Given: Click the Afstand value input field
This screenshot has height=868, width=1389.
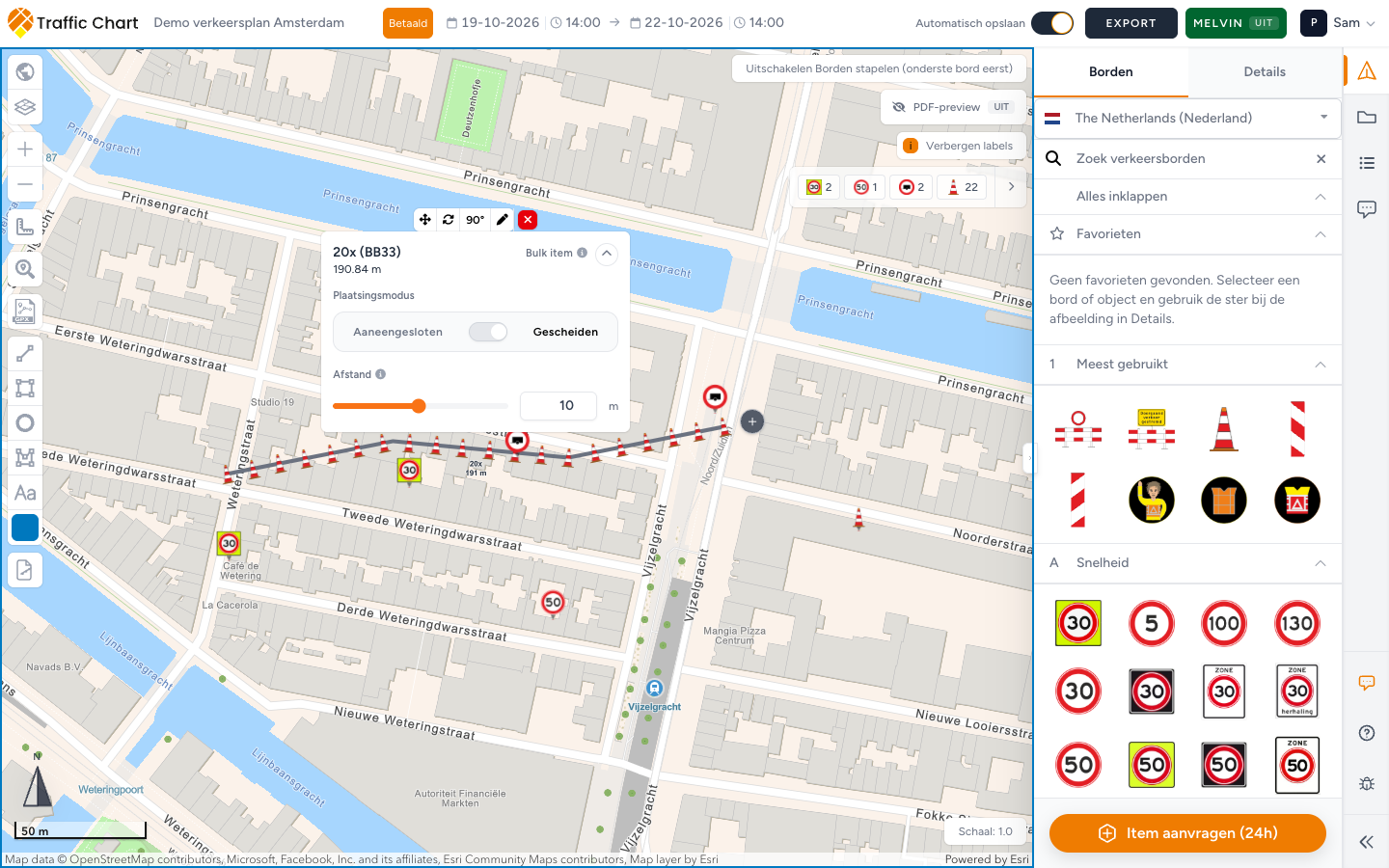Looking at the screenshot, I should point(558,406).
